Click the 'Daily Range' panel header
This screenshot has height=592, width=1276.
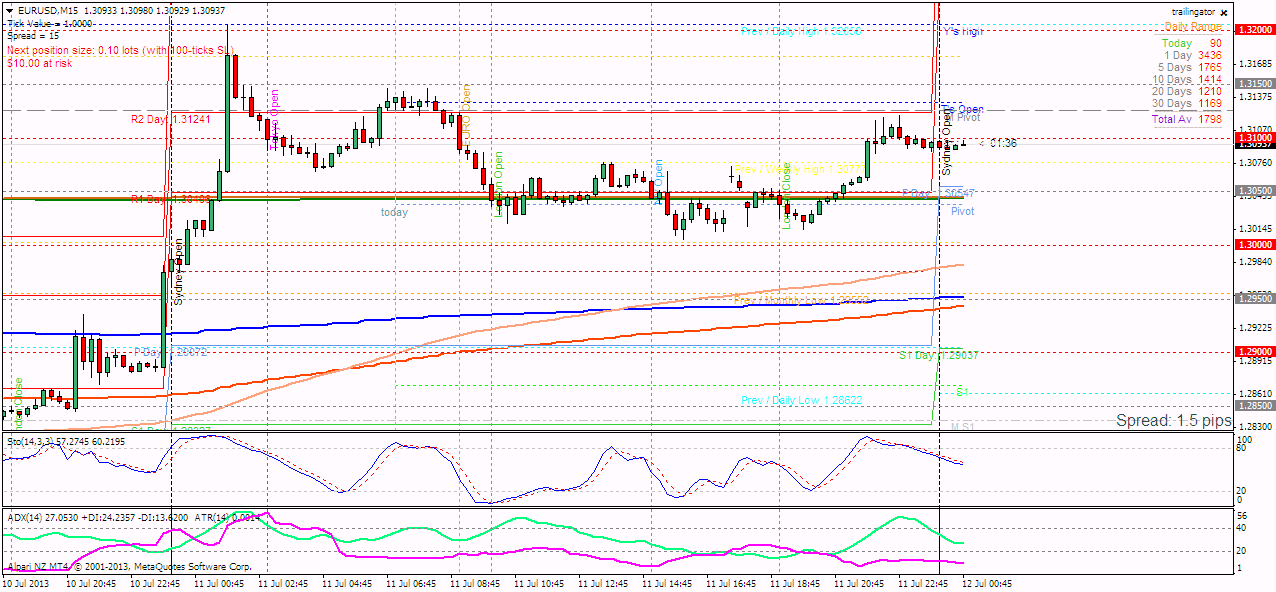click(1192, 26)
